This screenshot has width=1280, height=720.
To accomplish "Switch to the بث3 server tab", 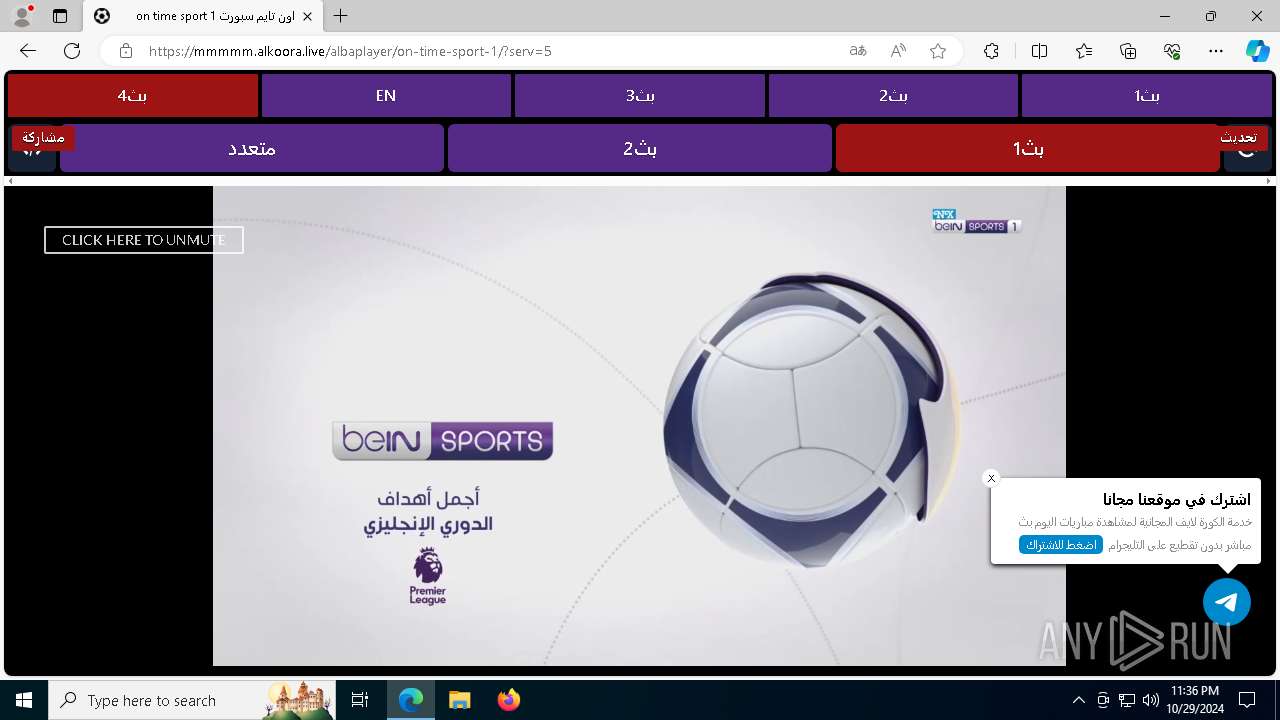I will (640, 96).
